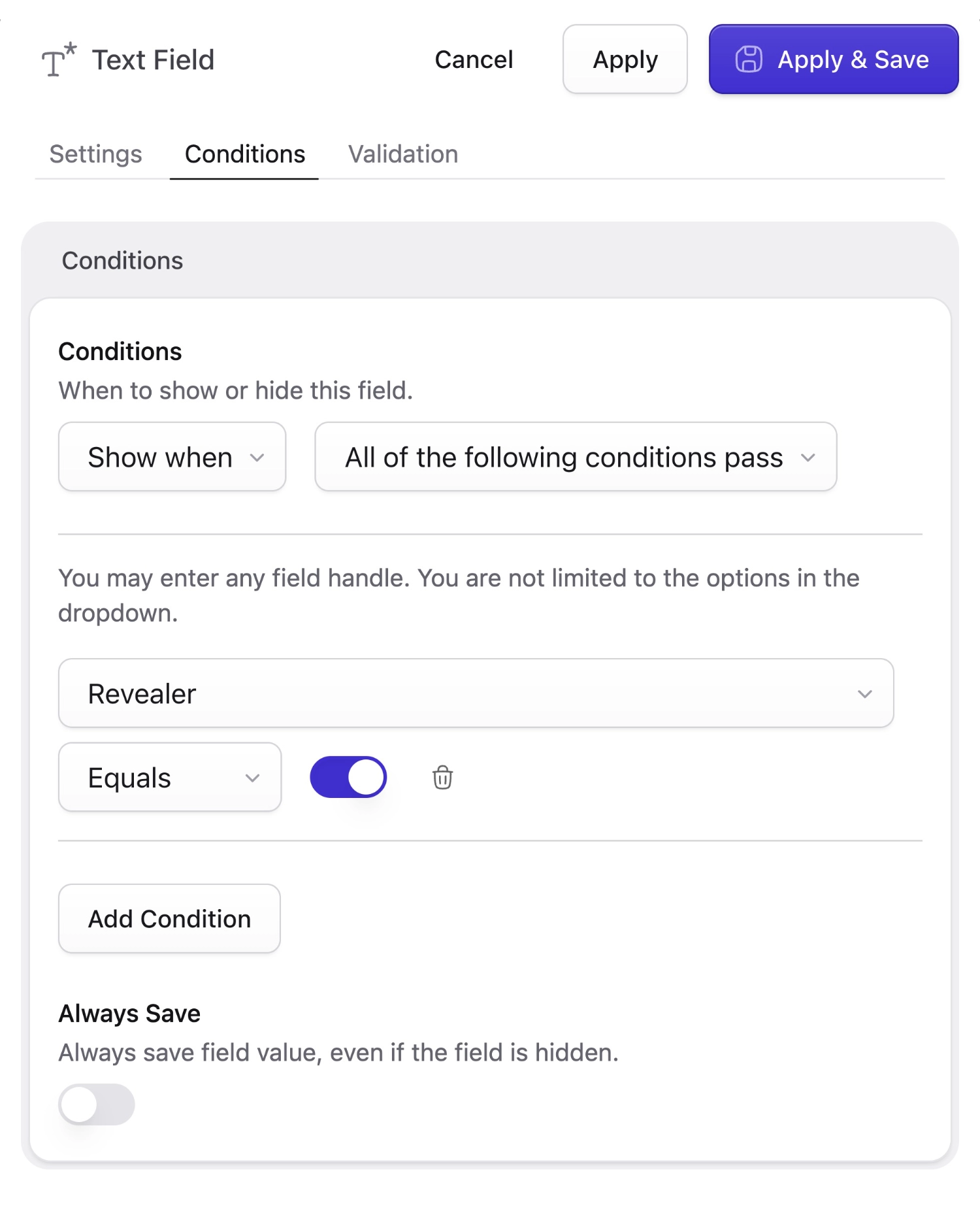Open the Show when dropdown

[x=171, y=457]
